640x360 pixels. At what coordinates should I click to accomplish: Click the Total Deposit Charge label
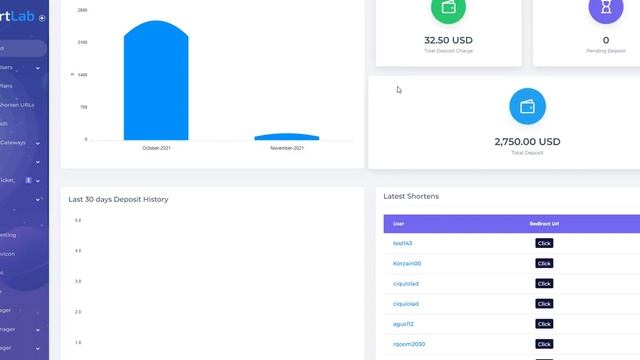(x=448, y=51)
